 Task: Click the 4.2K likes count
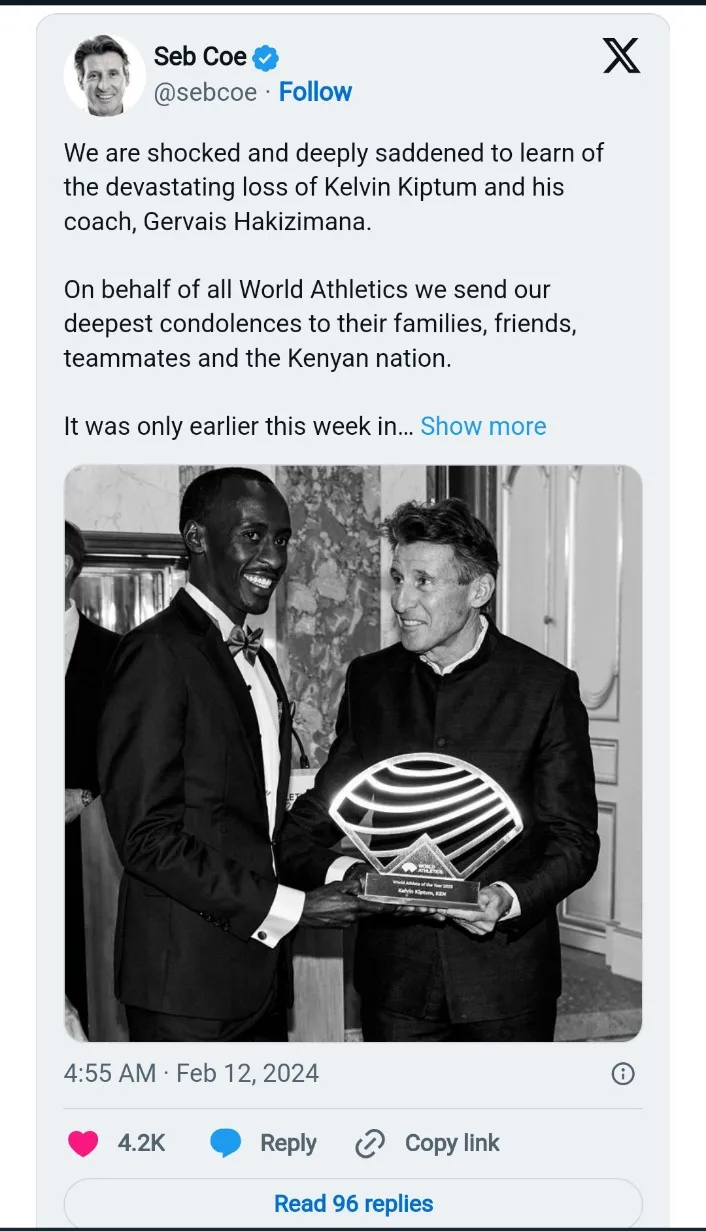click(x=141, y=1143)
